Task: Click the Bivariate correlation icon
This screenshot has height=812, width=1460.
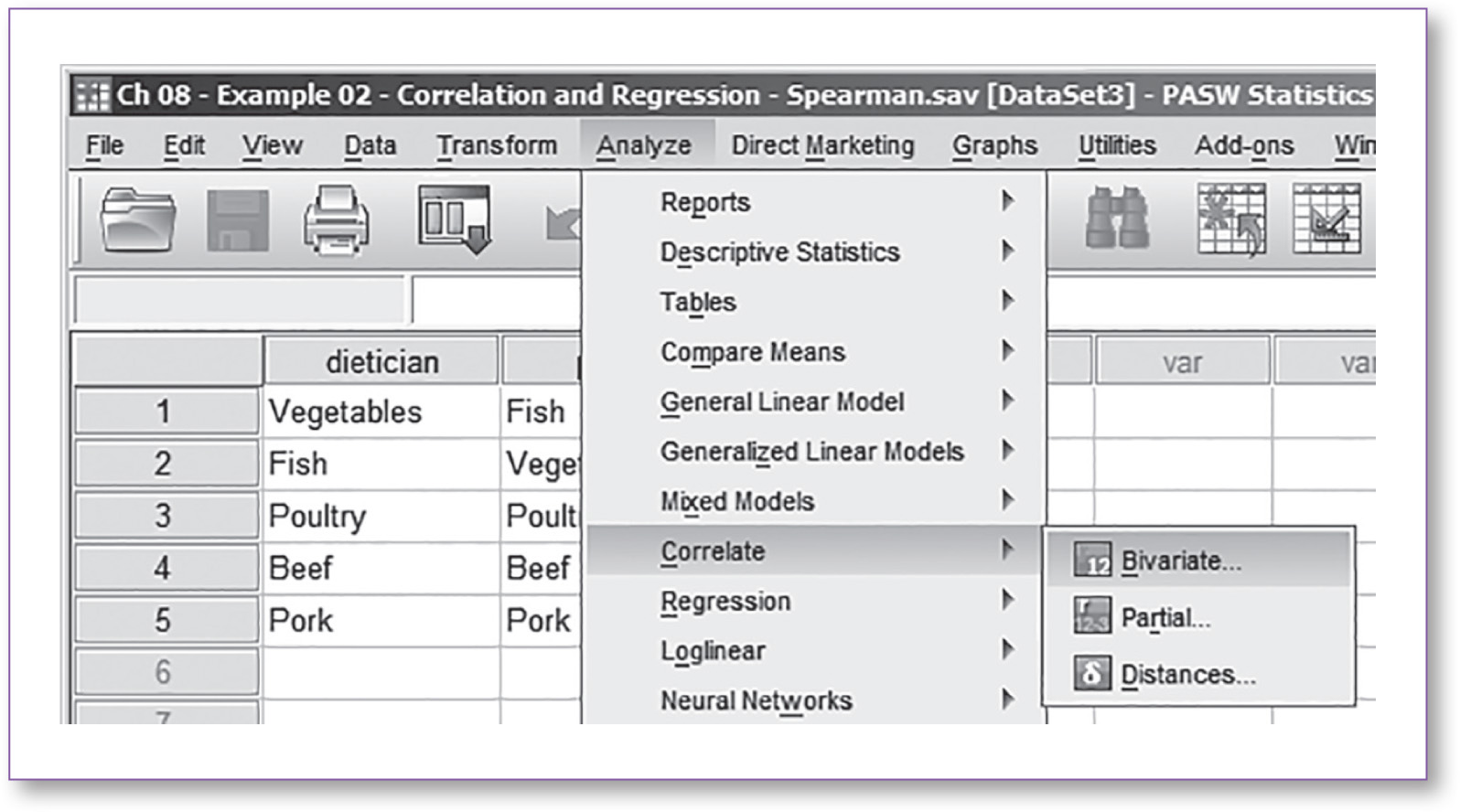Action: click(1092, 561)
